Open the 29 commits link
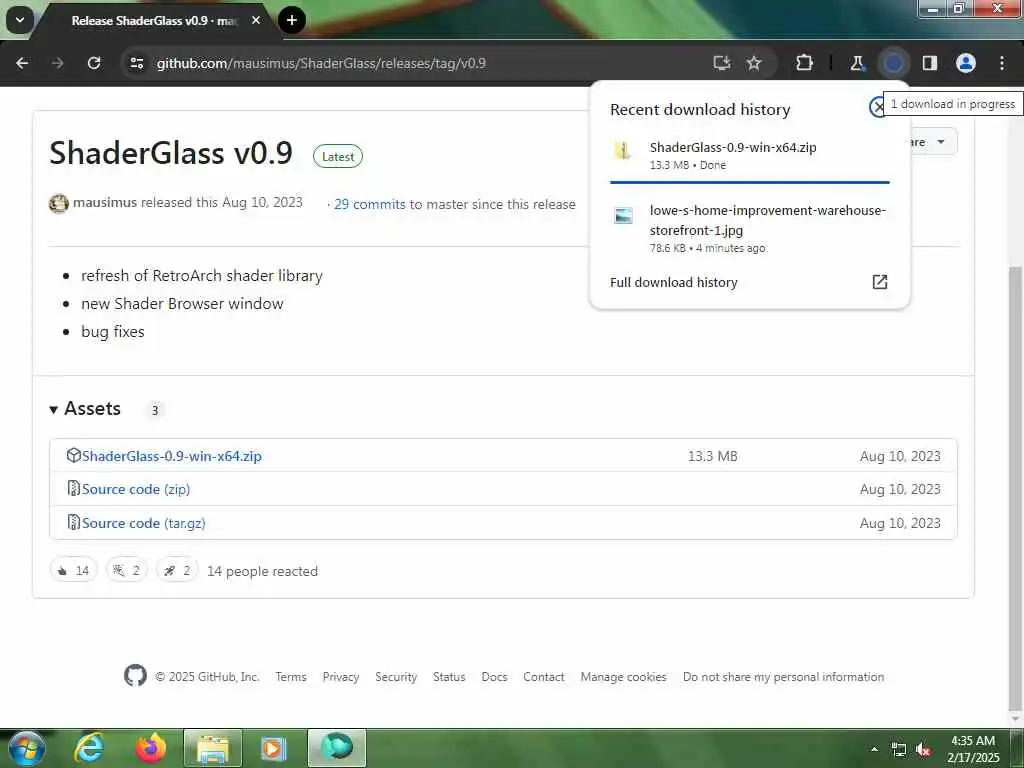Screen dimensions: 1024x768 click(370, 204)
